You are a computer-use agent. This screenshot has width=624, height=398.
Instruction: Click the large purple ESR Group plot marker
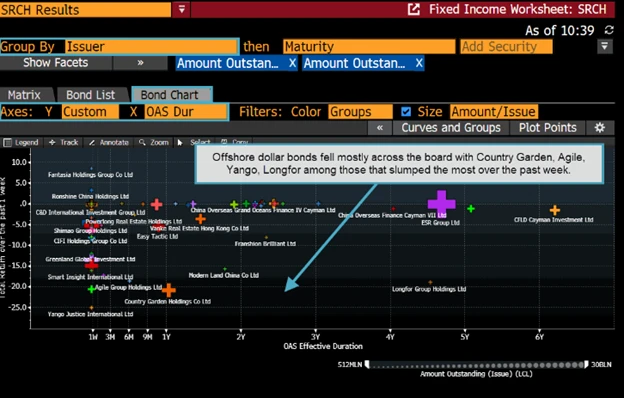point(441,204)
